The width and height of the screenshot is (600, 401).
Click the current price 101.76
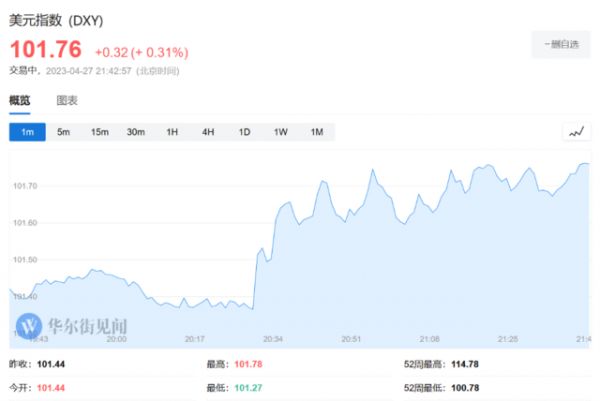pyautogui.click(x=45, y=50)
